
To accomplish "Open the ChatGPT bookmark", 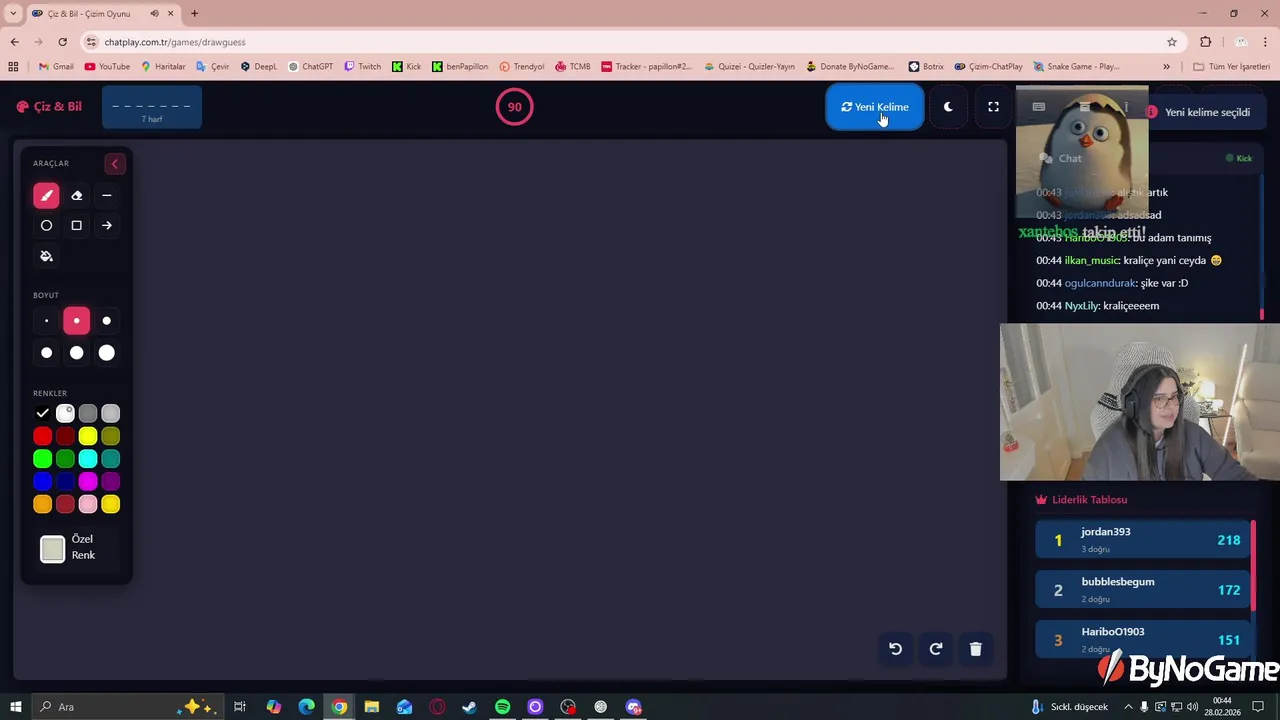I will 310,67.
